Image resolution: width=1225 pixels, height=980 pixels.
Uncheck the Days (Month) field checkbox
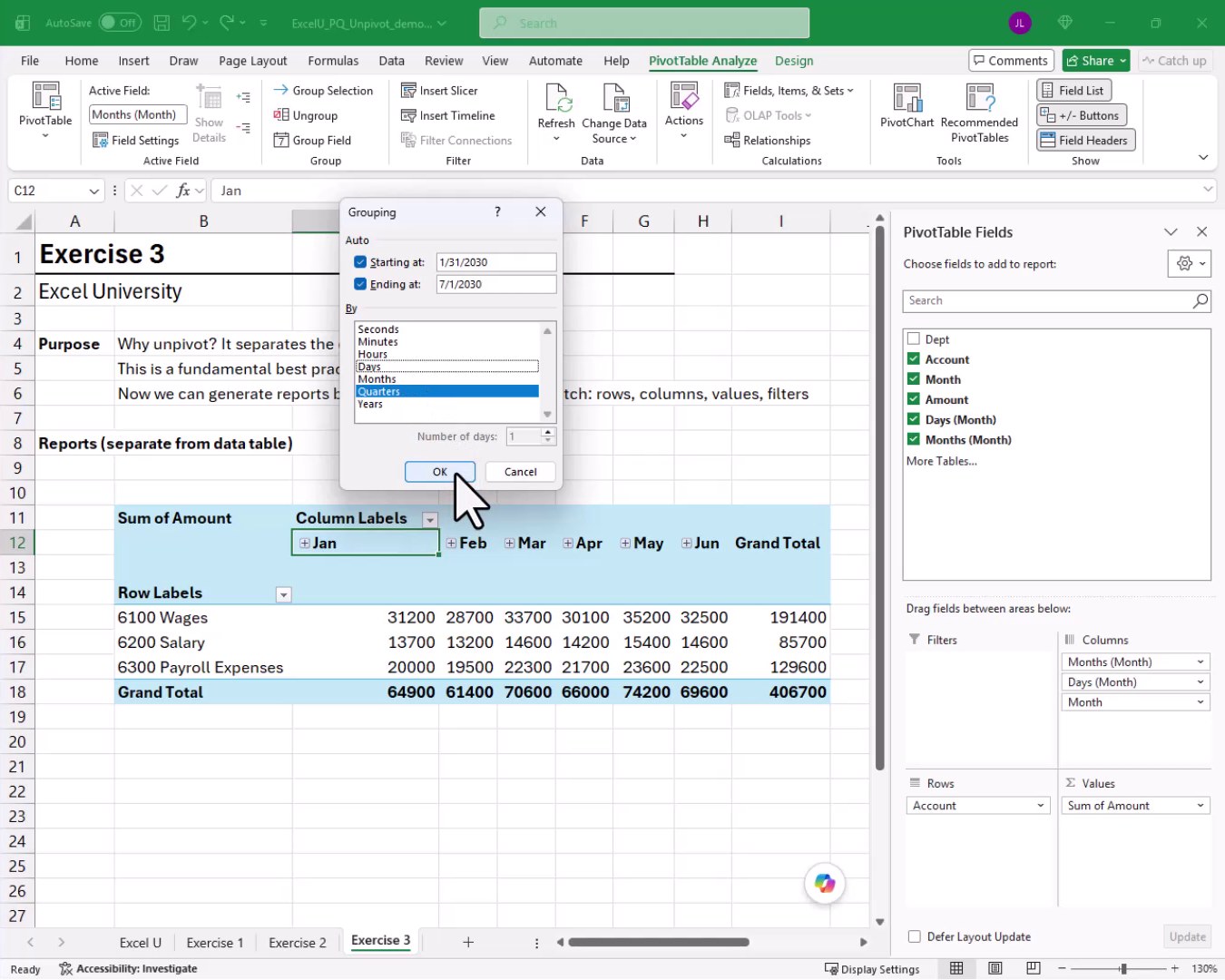pyautogui.click(x=914, y=418)
